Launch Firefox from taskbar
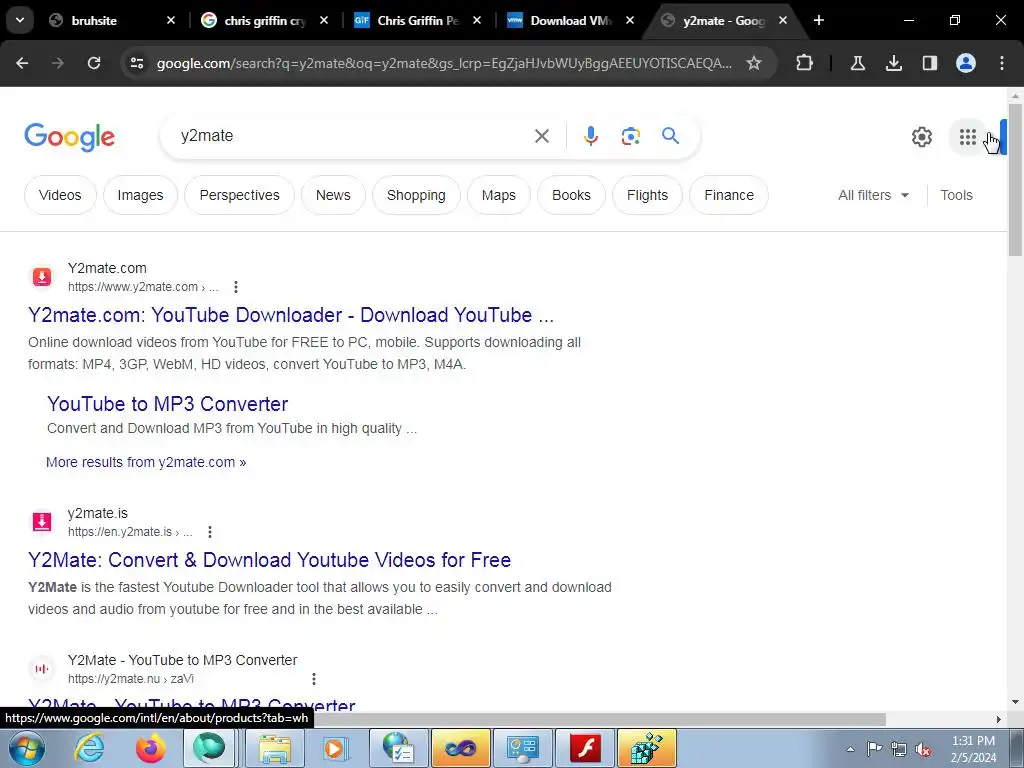Image resolution: width=1024 pixels, height=768 pixels. [150, 748]
